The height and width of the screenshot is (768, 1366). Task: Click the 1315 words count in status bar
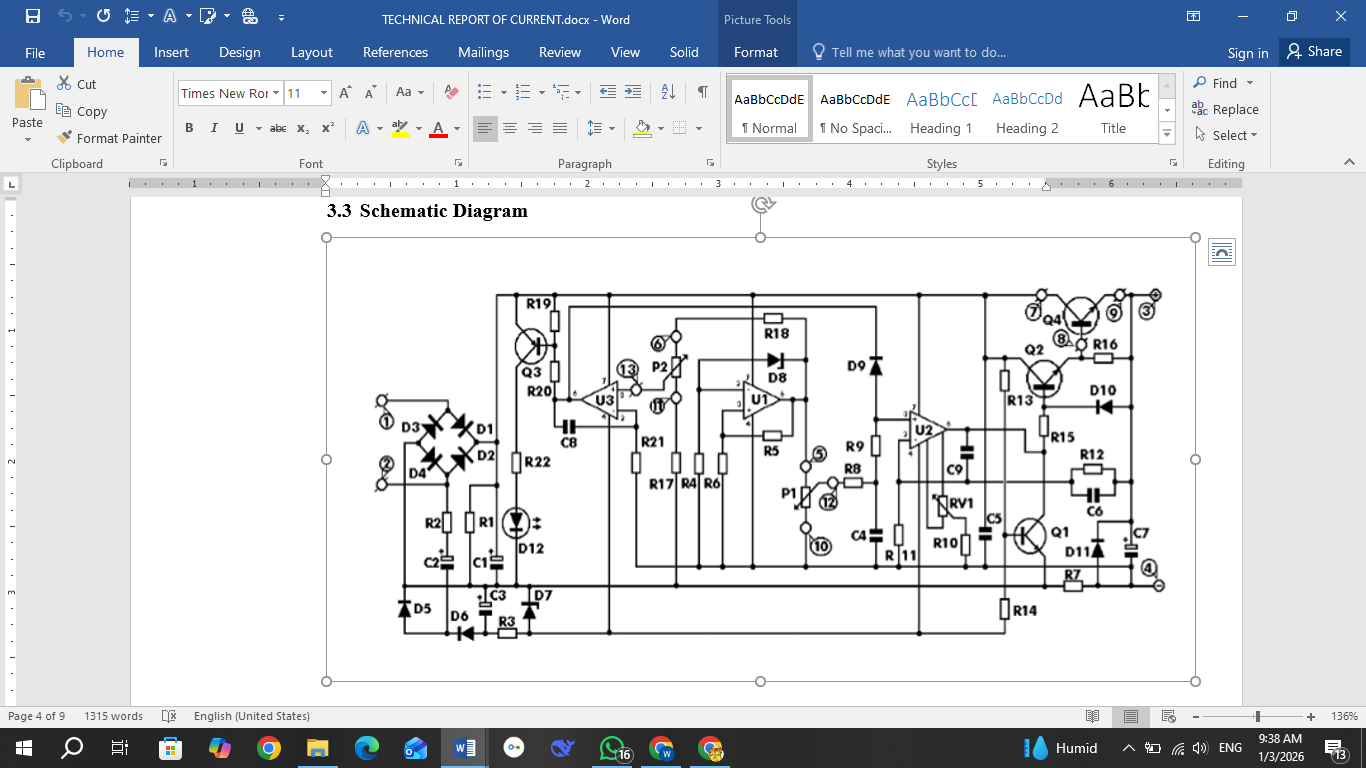[x=114, y=716]
